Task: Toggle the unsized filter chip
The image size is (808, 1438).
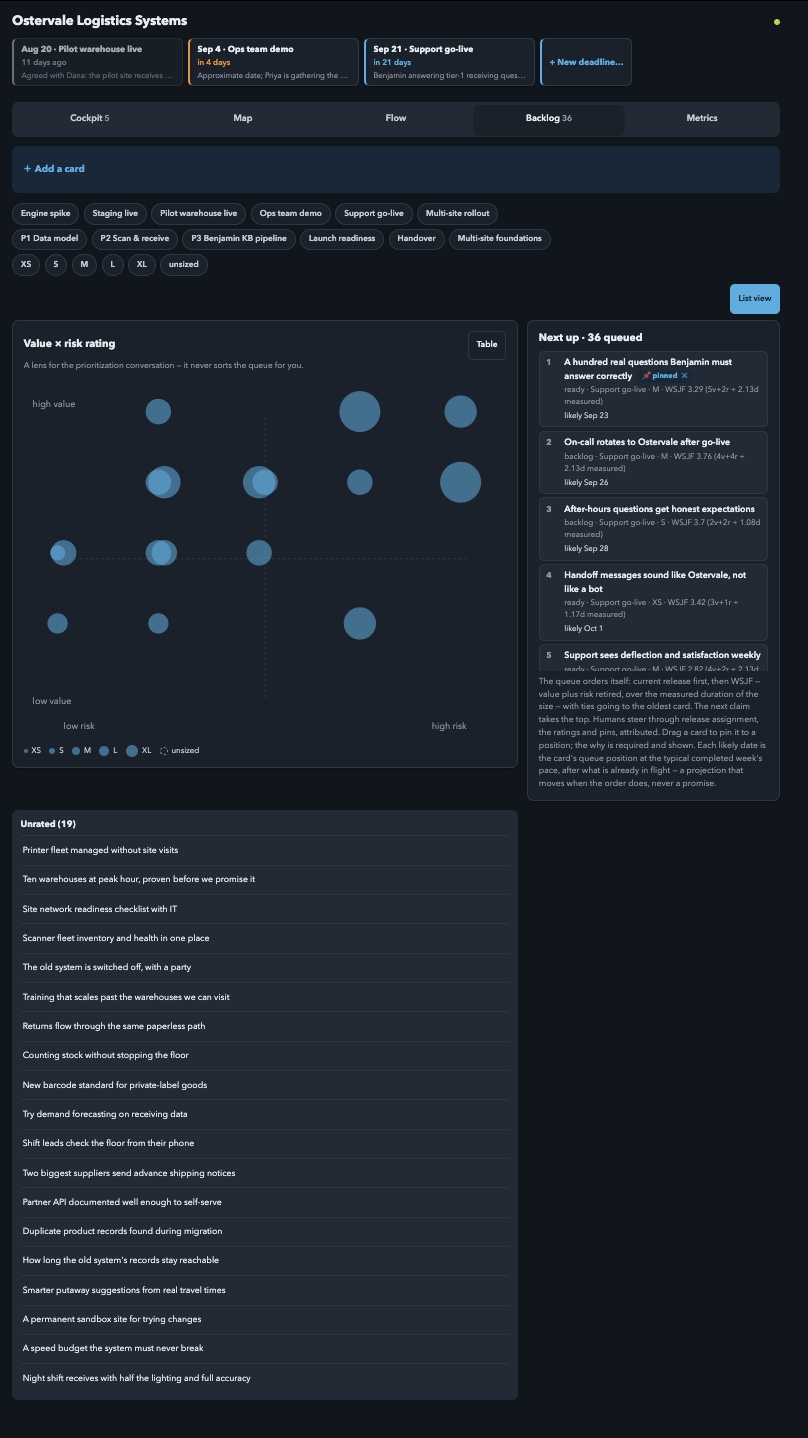Action: pos(184,265)
